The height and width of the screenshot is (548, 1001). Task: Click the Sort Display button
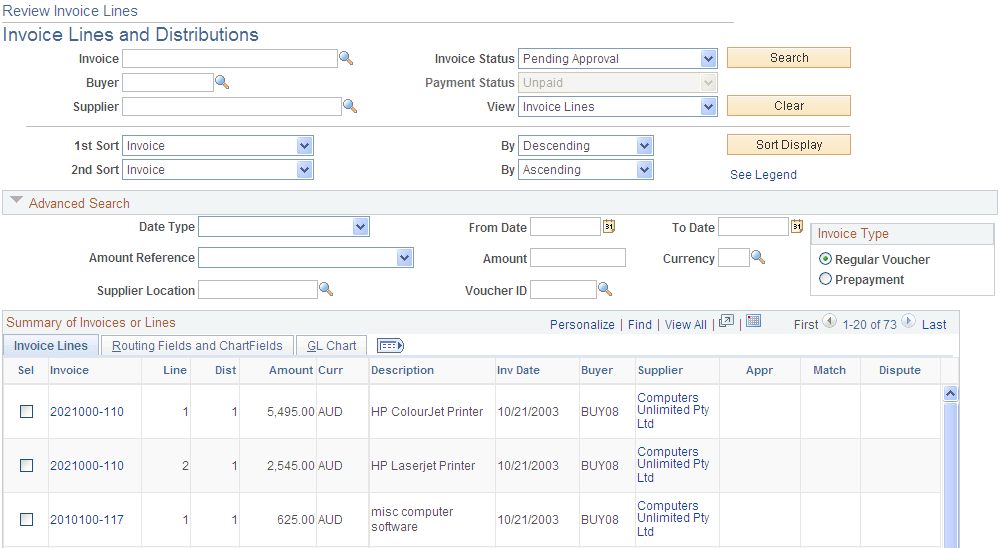[788, 145]
